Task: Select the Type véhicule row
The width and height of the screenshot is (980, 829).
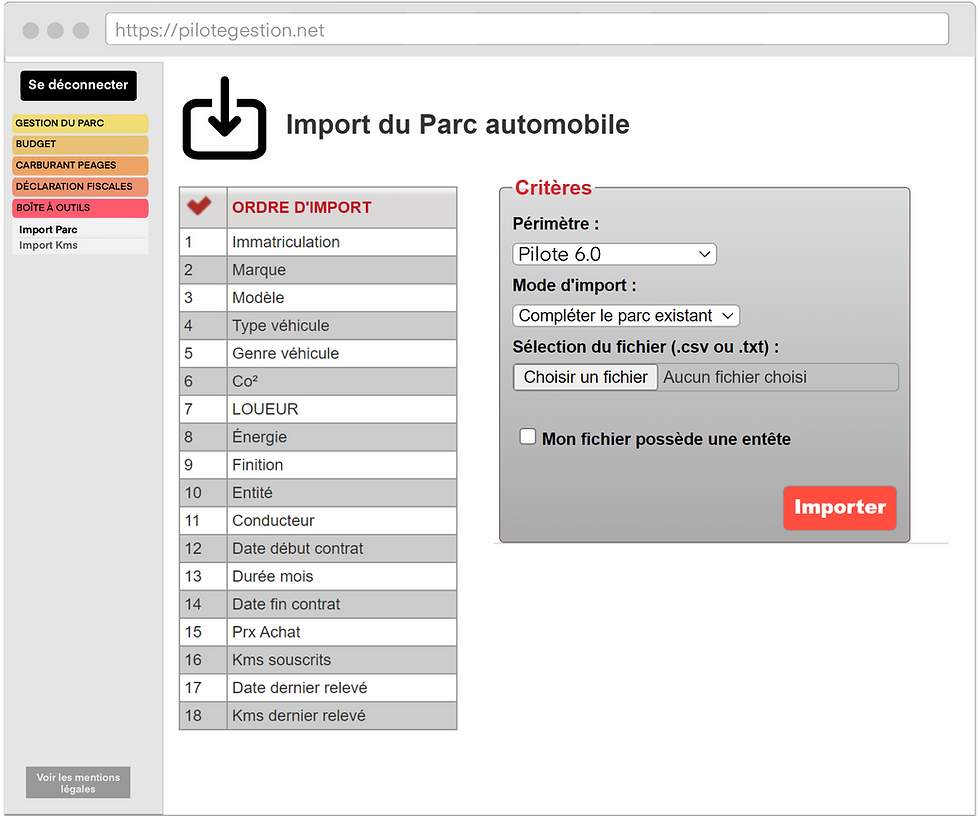Action: tap(318, 326)
